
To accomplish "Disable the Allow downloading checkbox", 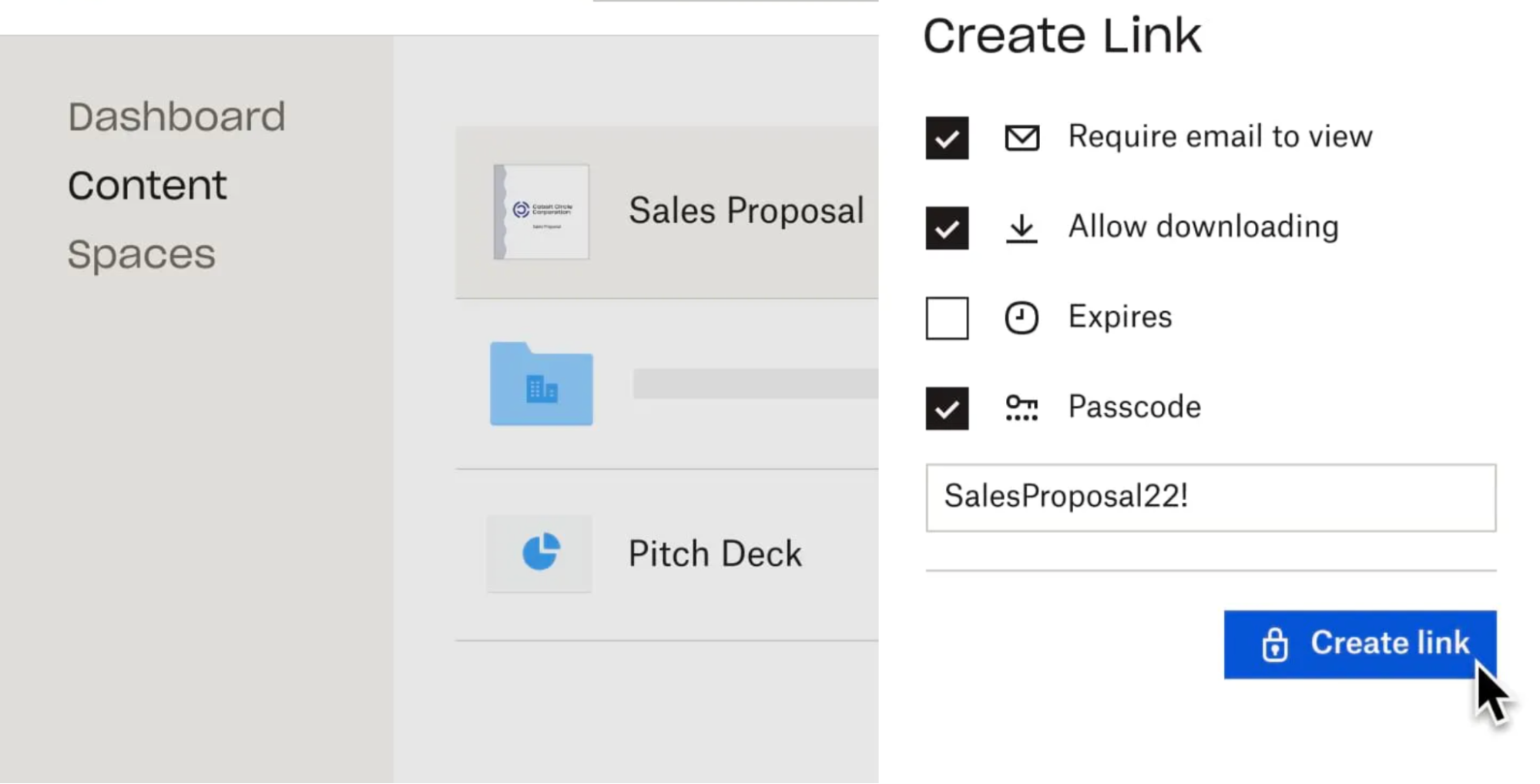I will pos(947,228).
